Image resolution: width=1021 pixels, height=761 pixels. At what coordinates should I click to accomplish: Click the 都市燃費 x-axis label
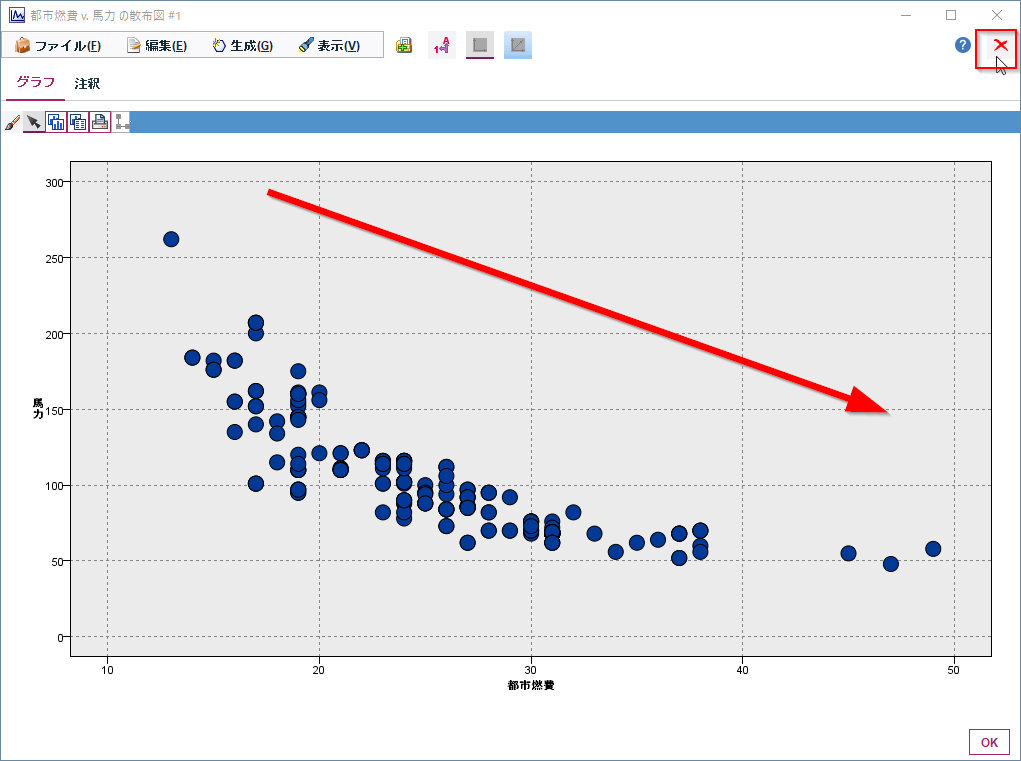(531, 685)
